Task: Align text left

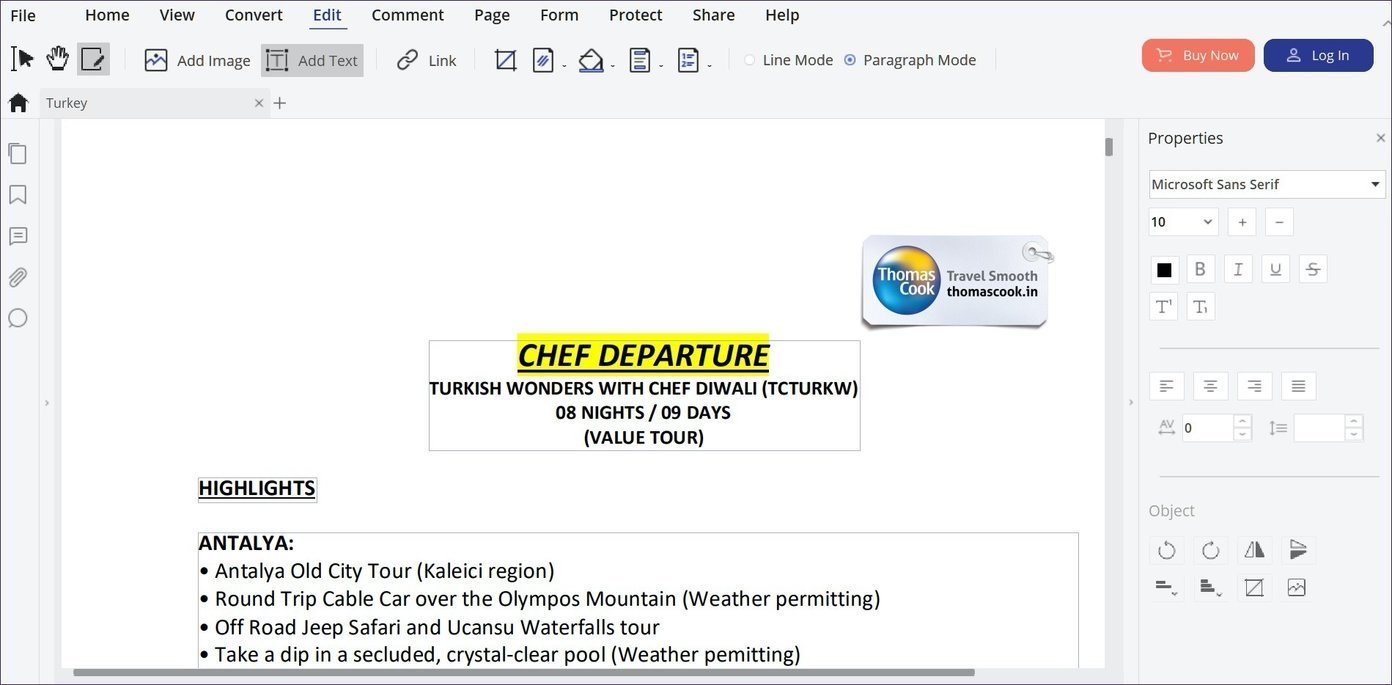Action: click(1167, 386)
